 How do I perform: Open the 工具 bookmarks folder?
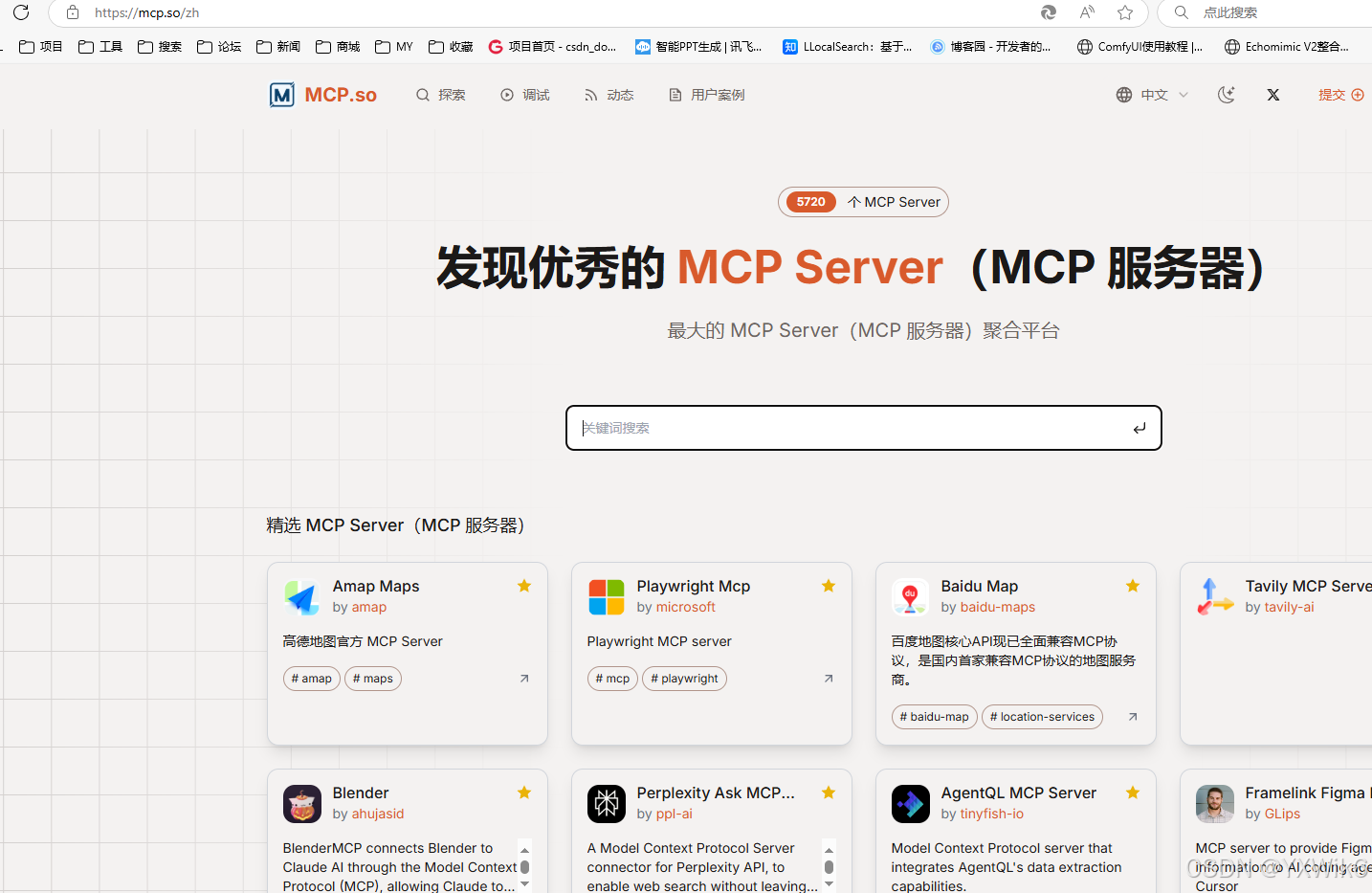[100, 47]
